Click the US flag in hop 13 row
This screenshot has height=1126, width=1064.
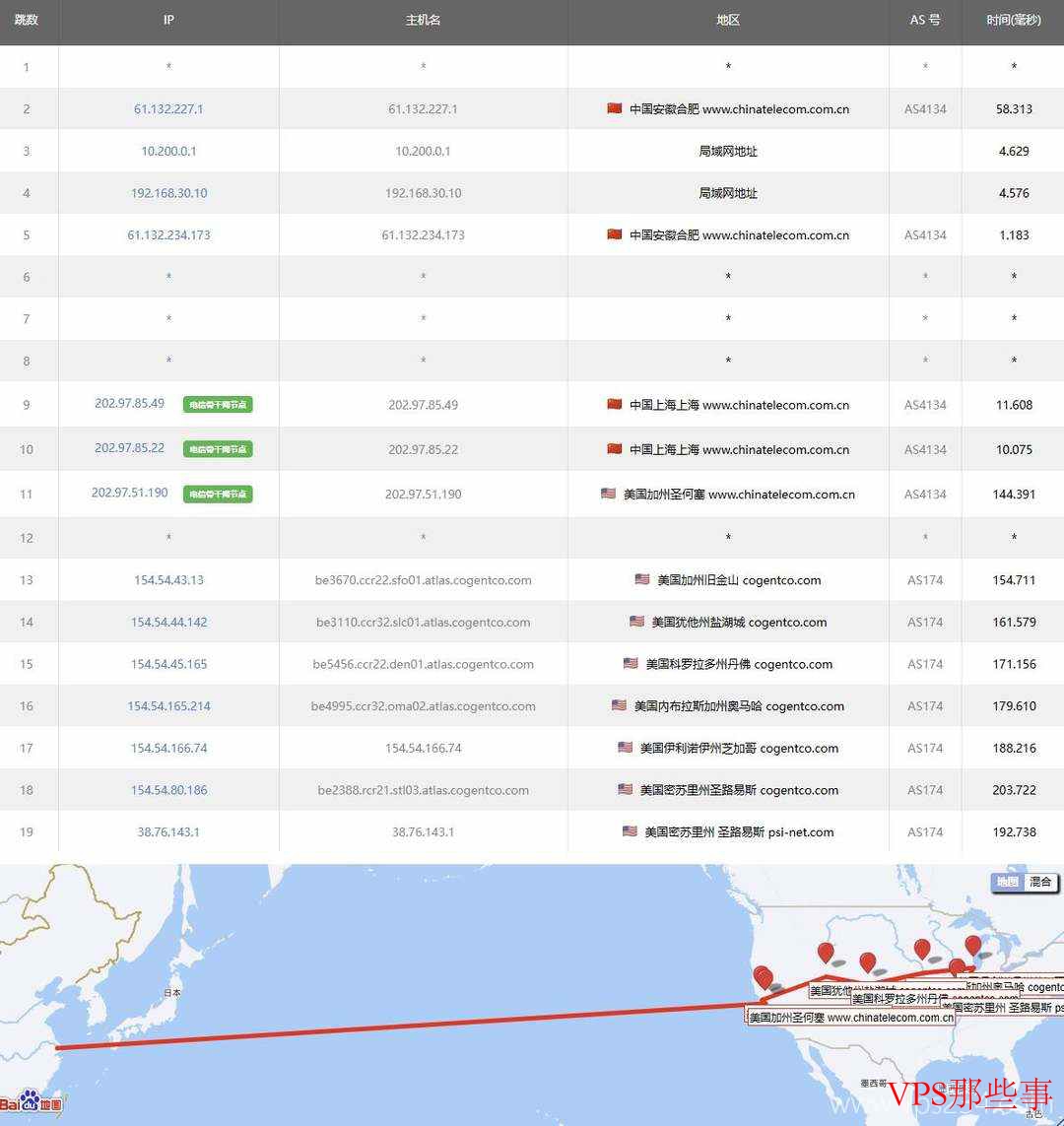tap(641, 579)
